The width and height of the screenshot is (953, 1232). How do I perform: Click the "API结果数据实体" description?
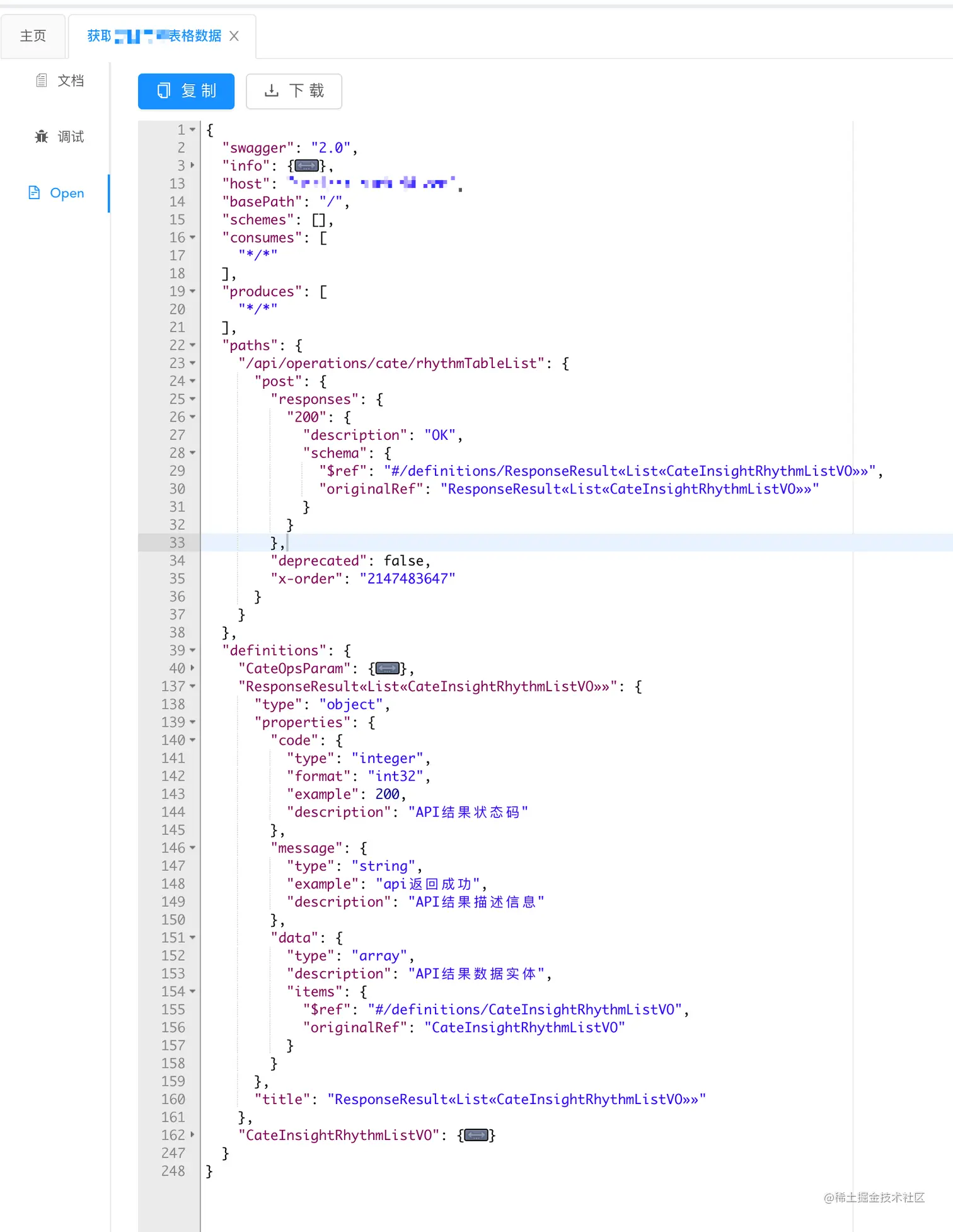[477, 974]
